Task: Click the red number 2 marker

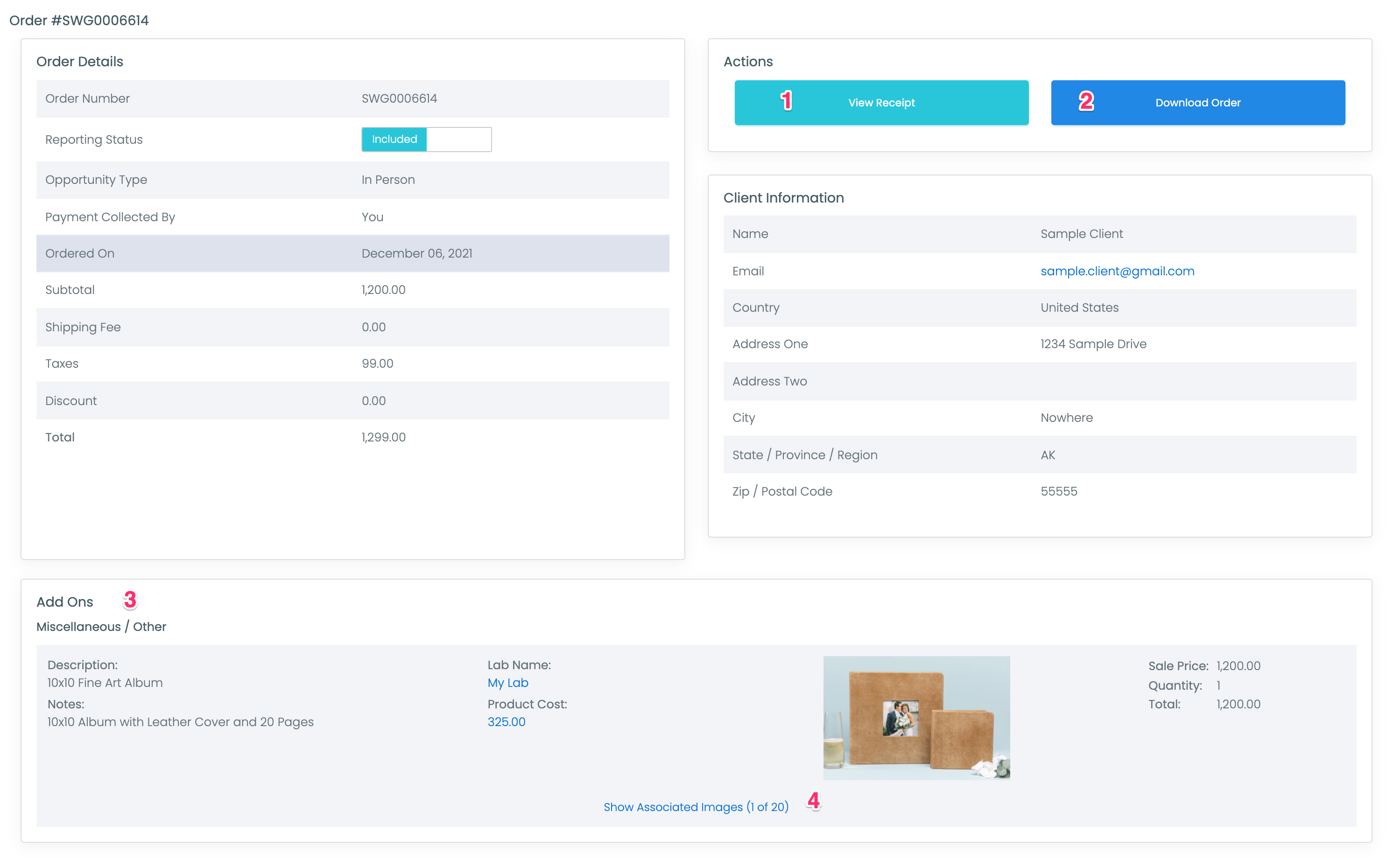Action: point(1086,102)
